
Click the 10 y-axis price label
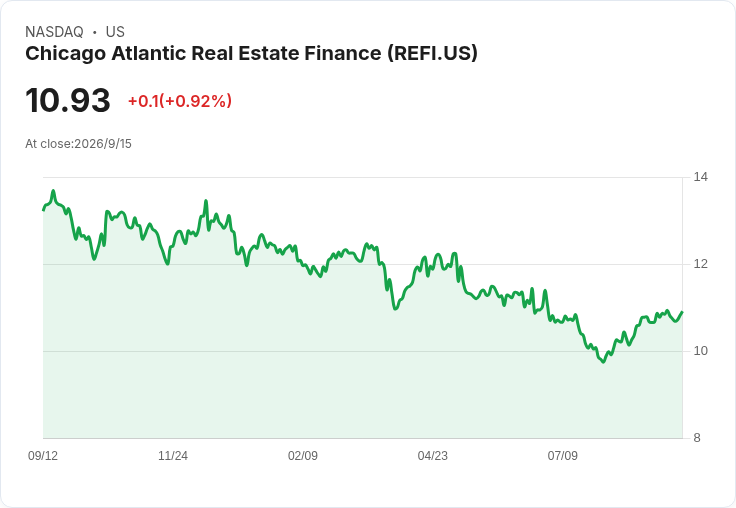700,351
